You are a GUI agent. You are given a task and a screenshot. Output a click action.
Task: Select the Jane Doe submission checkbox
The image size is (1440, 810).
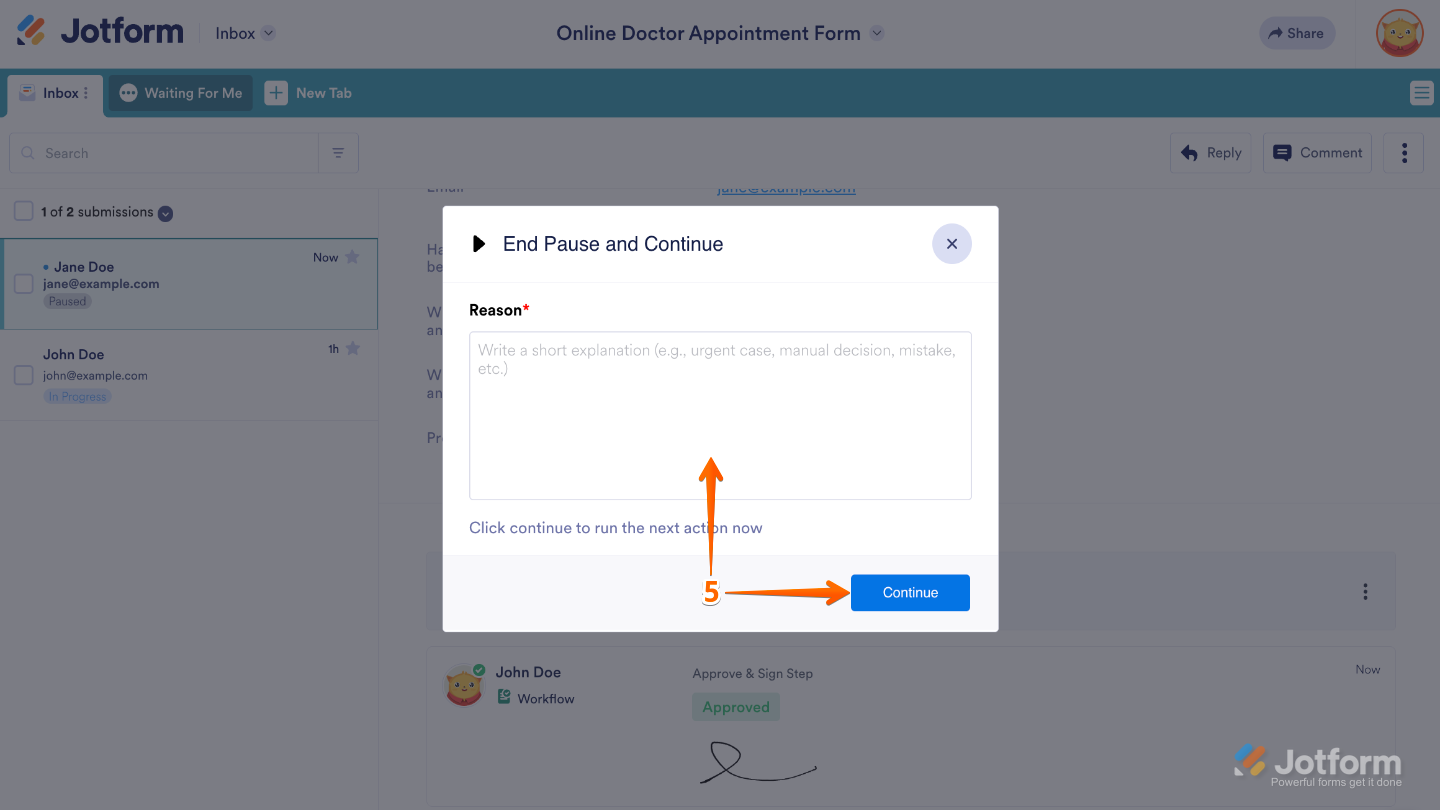(x=22, y=285)
